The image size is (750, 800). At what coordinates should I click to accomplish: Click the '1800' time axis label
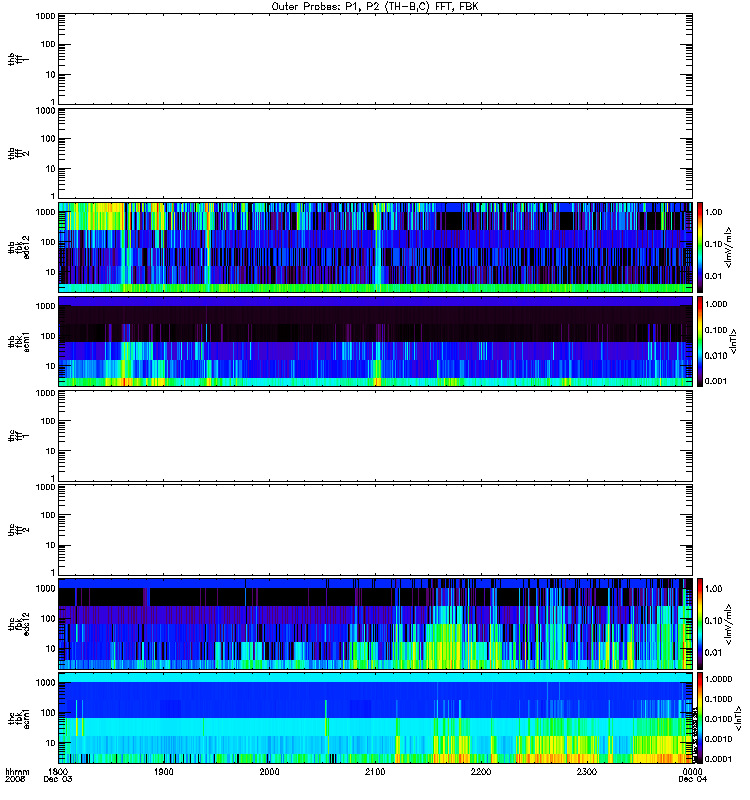coord(58,771)
